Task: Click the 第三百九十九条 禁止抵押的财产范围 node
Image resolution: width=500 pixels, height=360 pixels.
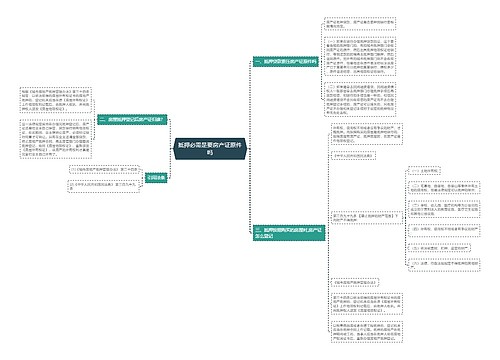Action: pos(367,218)
